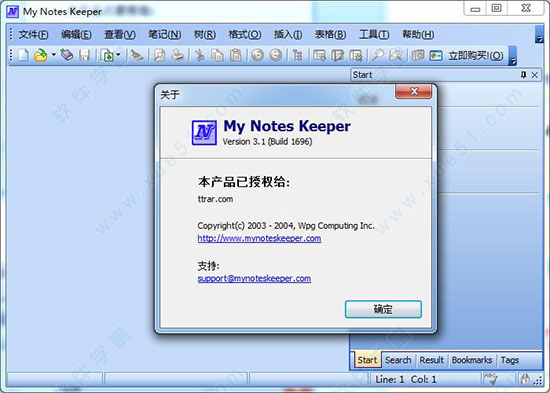The height and width of the screenshot is (393, 550).
Task: Click the 立即购买!(O) buy now button
Action: [x=476, y=55]
